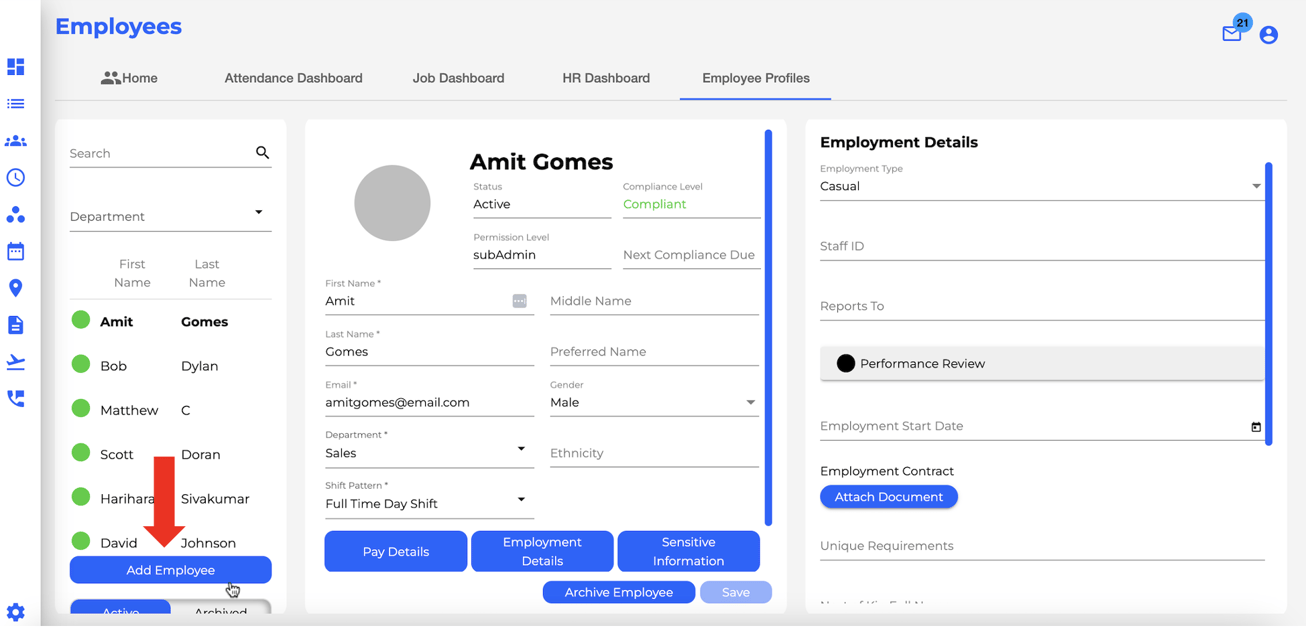Screen dimensions: 1306x628
Task: Open the messages envelope with 21 notifications
Action: (x=1232, y=33)
